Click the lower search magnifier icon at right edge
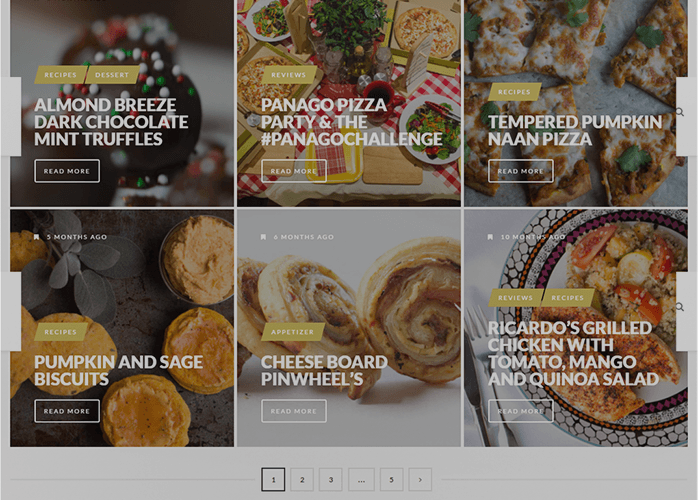 pos(680,307)
